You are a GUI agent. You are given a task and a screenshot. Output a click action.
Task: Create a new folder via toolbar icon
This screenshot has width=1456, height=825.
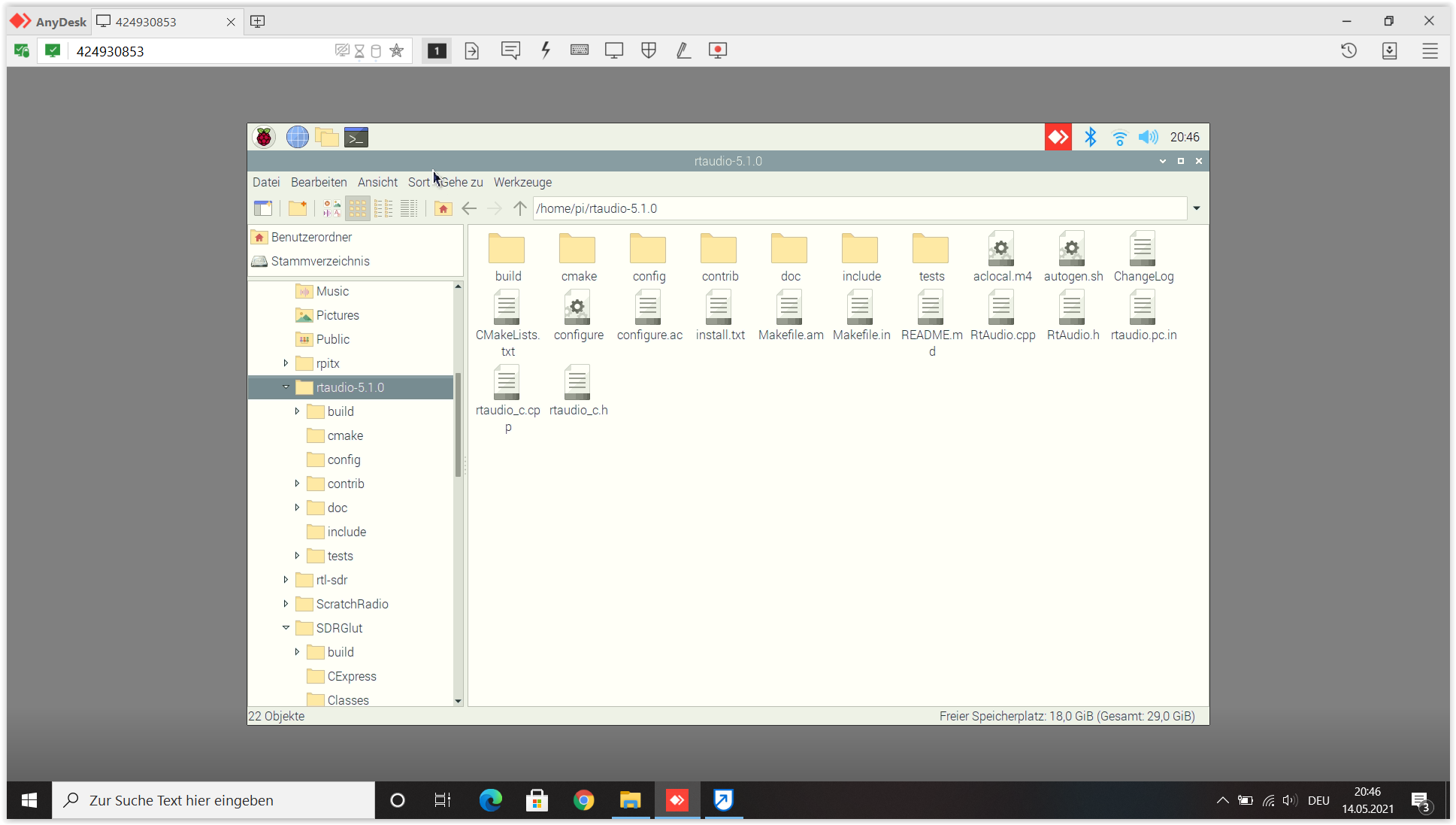[x=298, y=208]
